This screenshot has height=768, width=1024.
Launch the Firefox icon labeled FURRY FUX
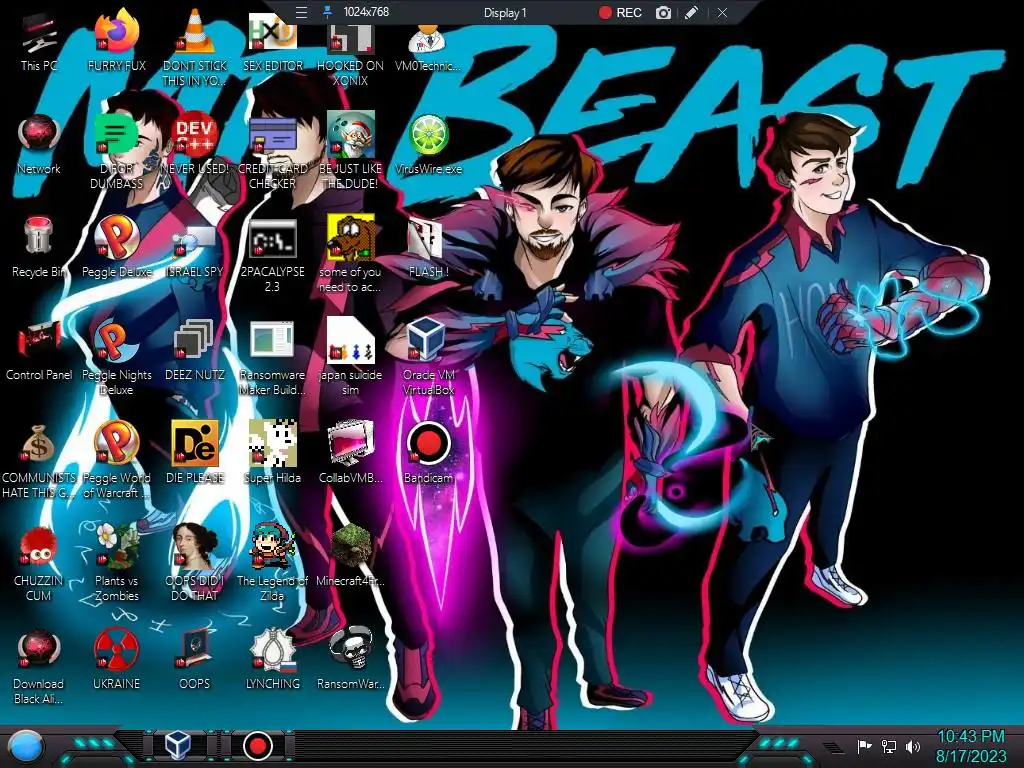click(x=116, y=42)
